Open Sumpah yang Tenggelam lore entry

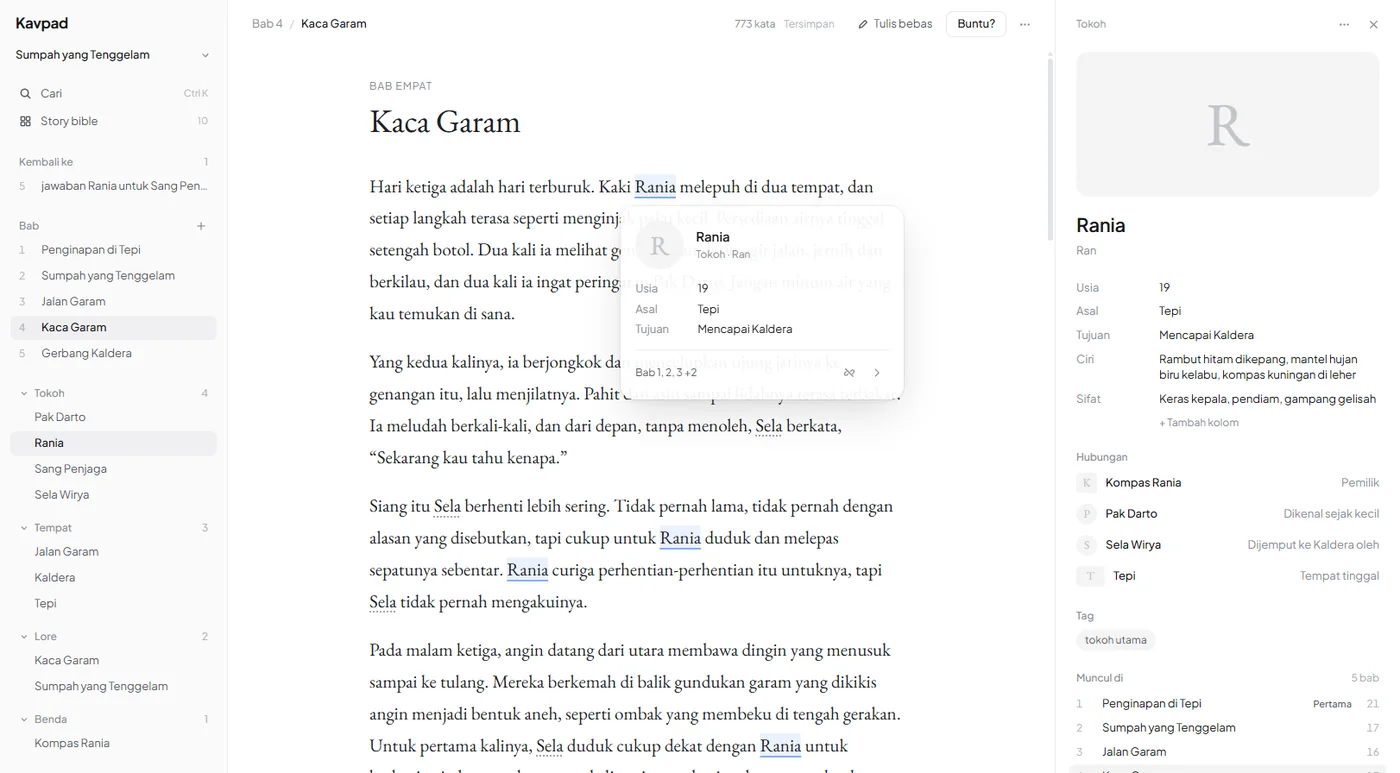click(113, 686)
